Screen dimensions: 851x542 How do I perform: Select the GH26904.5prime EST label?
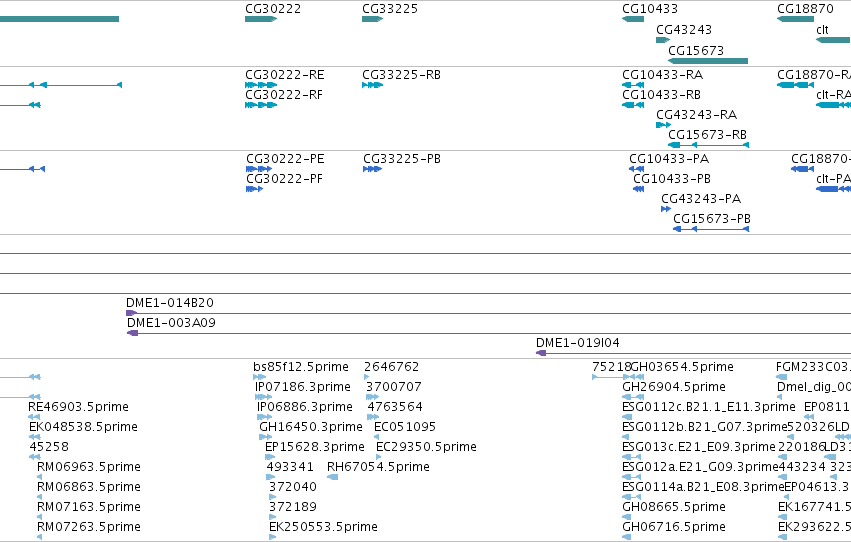[674, 387]
